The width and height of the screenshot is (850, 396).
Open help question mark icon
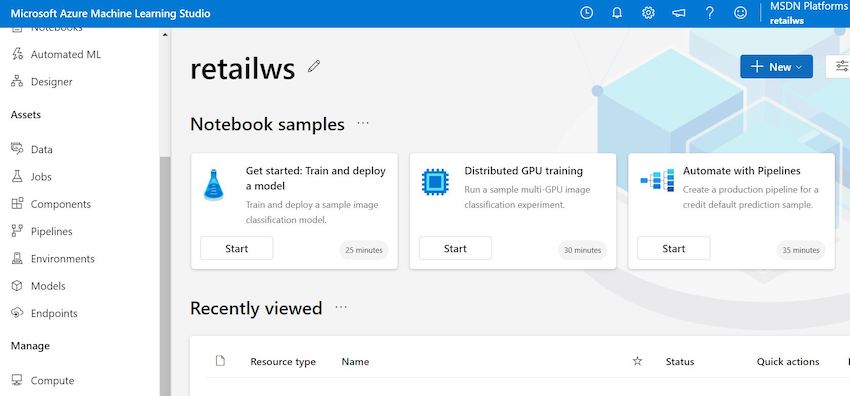[710, 13]
